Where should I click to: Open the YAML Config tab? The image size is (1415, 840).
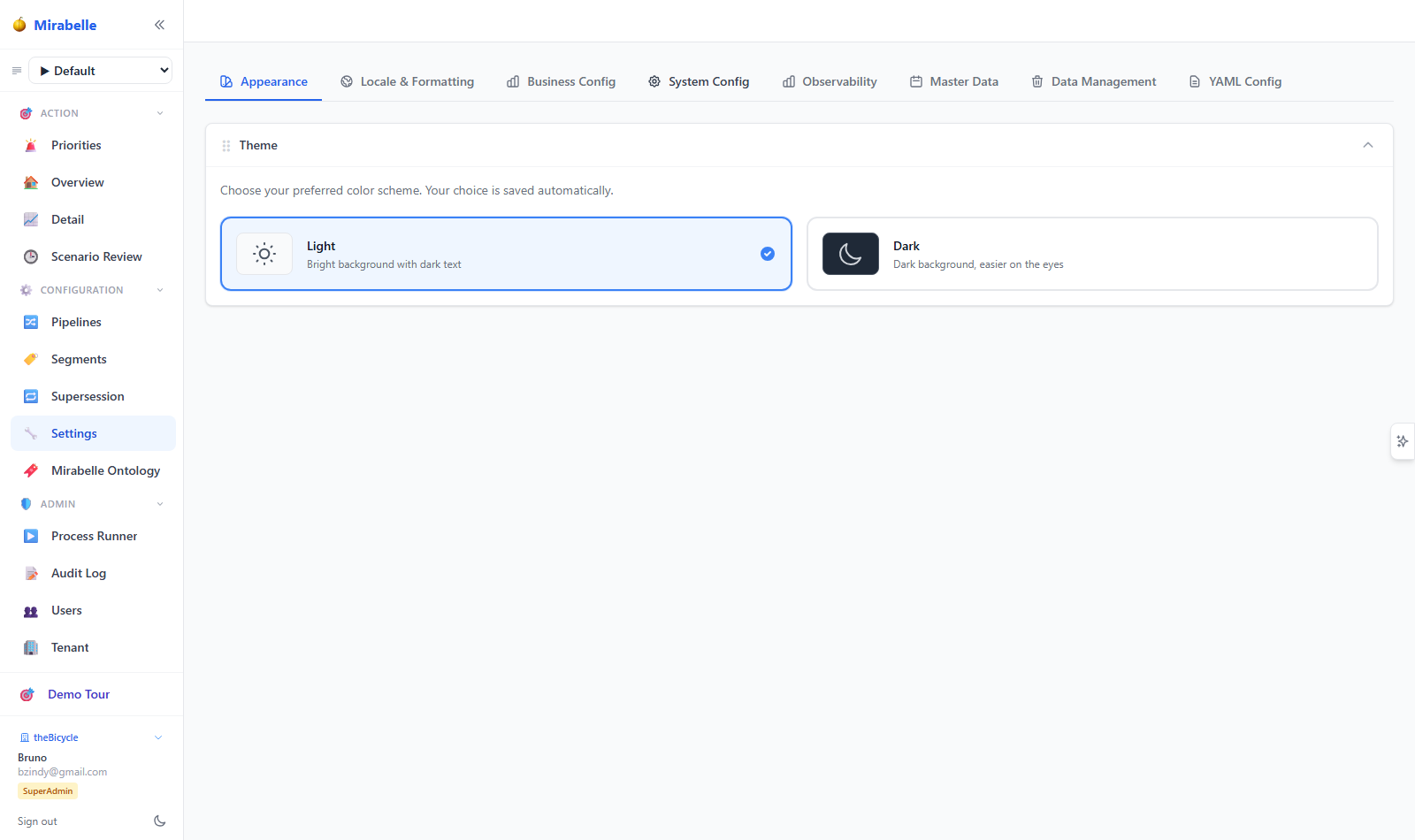click(1235, 81)
